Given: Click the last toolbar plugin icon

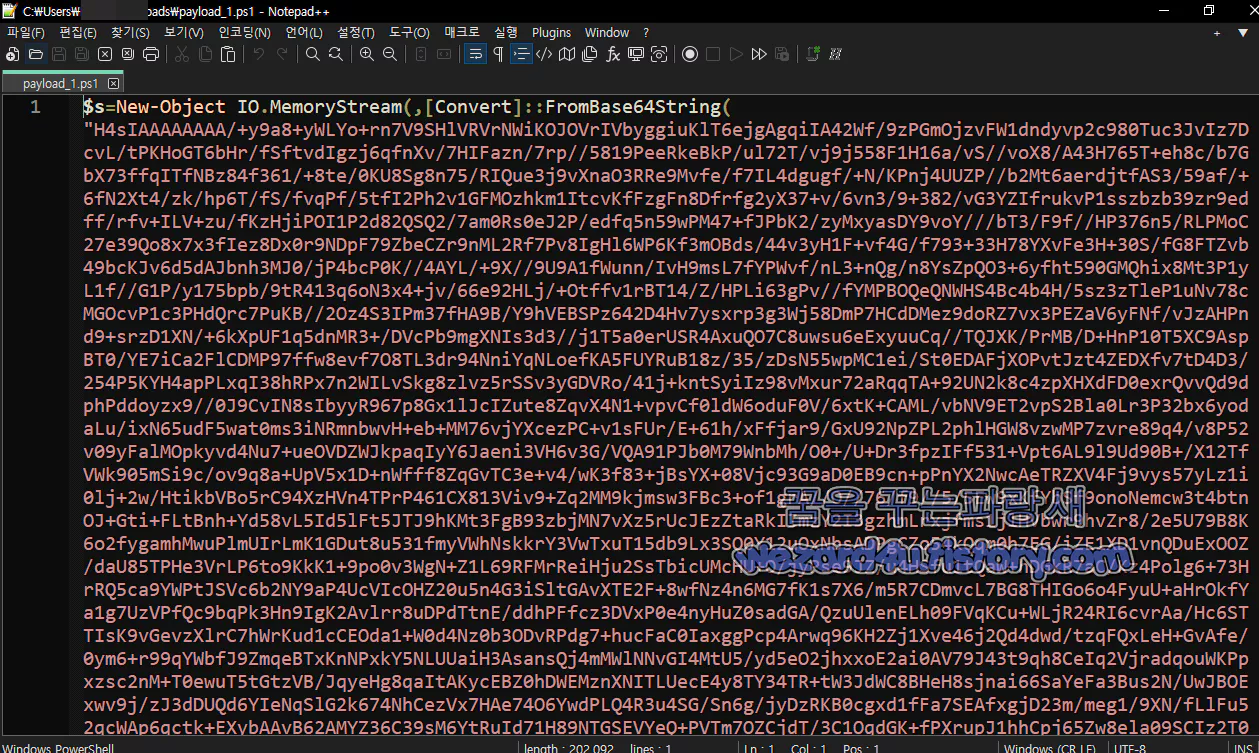Looking at the screenshot, I should tap(835, 54).
